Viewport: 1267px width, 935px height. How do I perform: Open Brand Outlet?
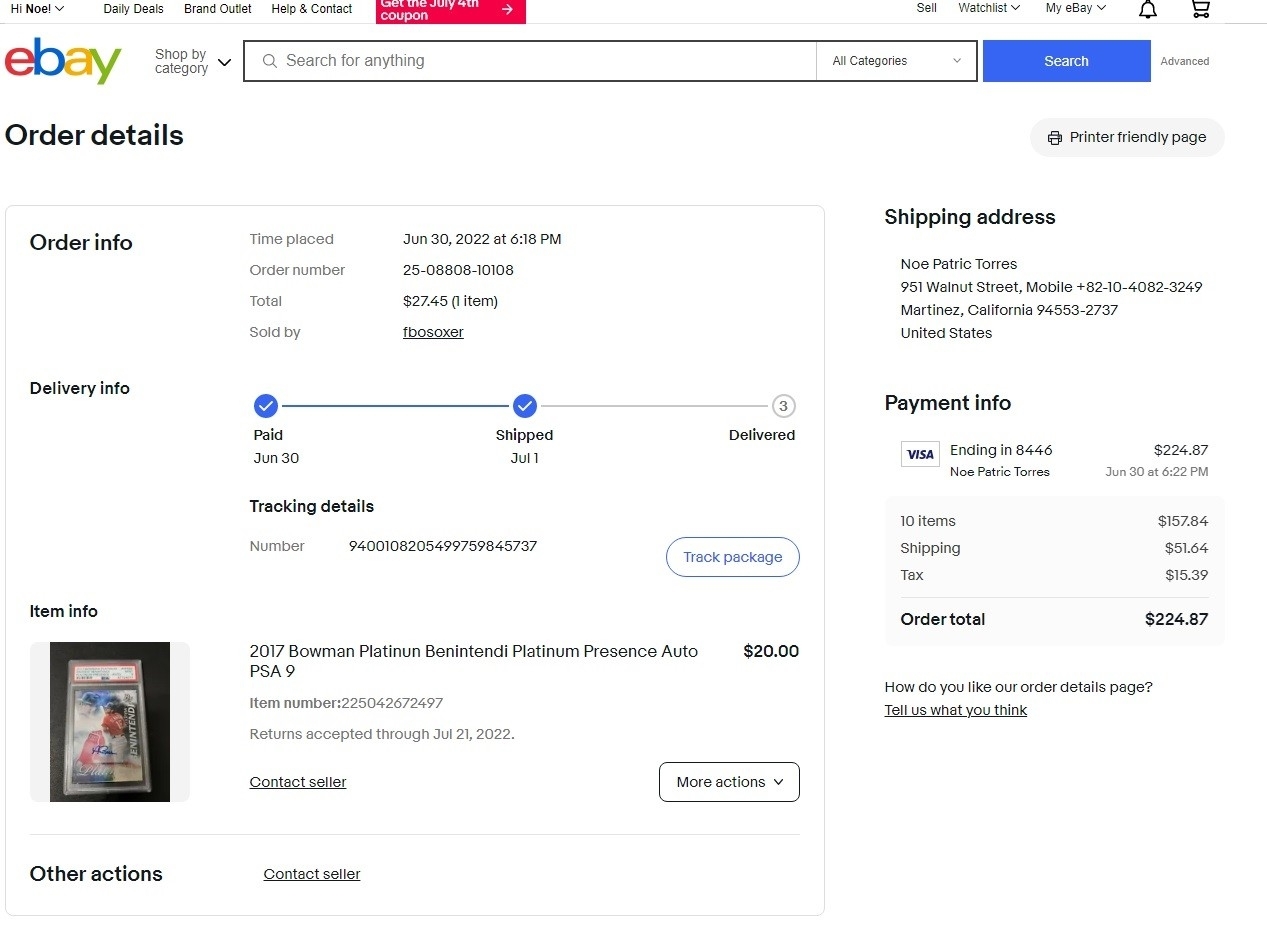click(x=218, y=9)
